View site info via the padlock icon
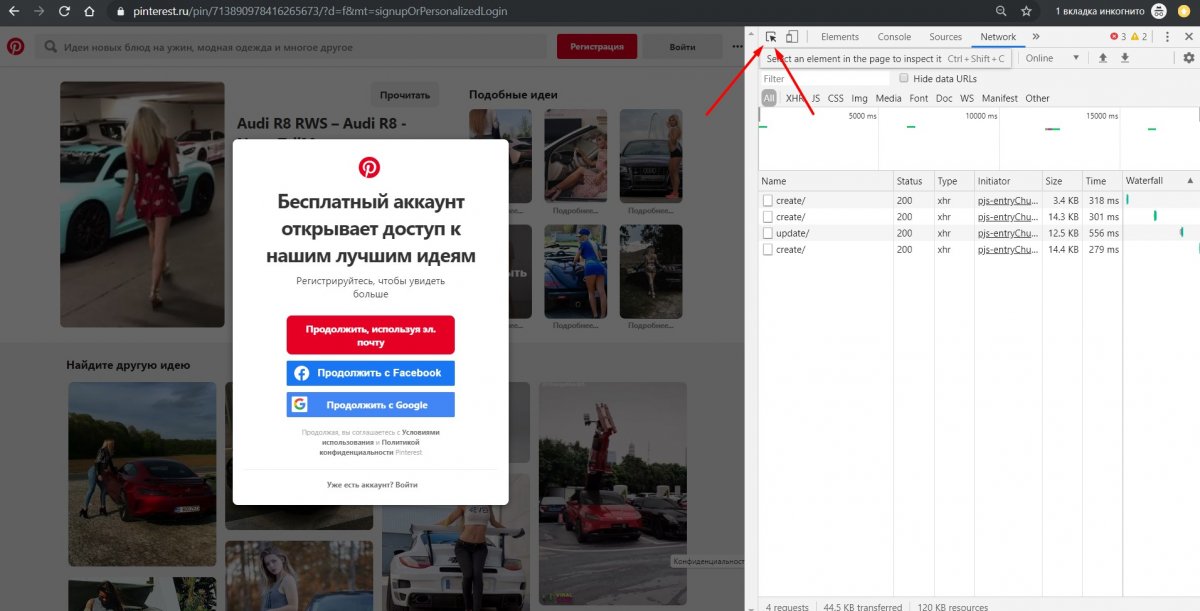Image resolution: width=1200 pixels, height=611 pixels. [119, 12]
